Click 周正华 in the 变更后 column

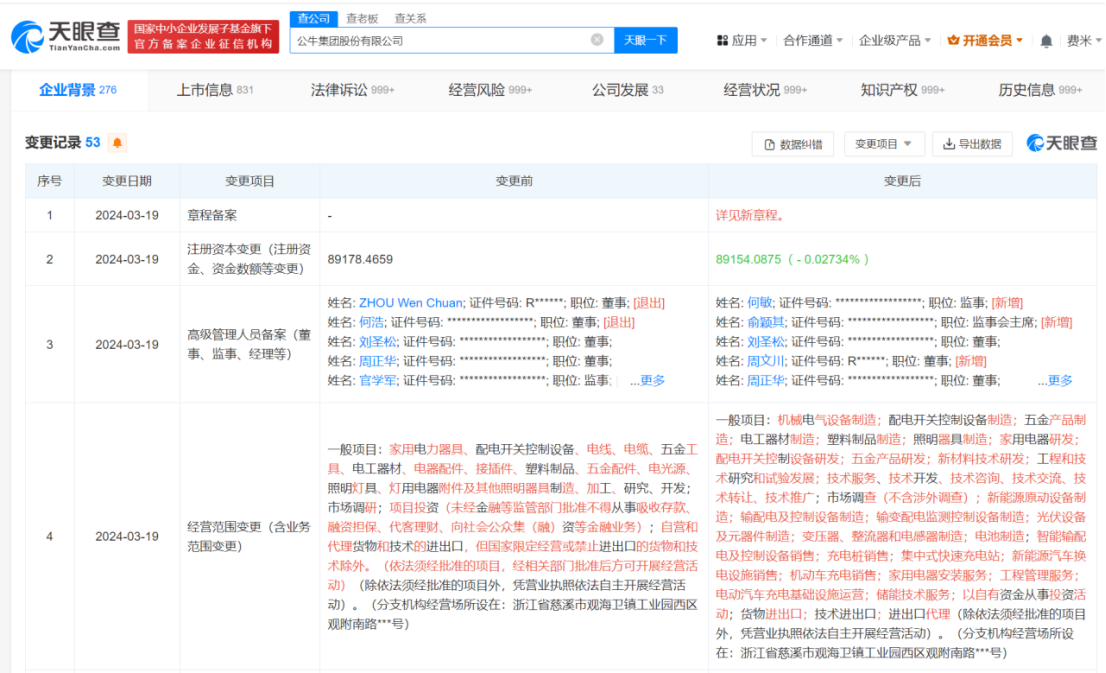pos(765,380)
